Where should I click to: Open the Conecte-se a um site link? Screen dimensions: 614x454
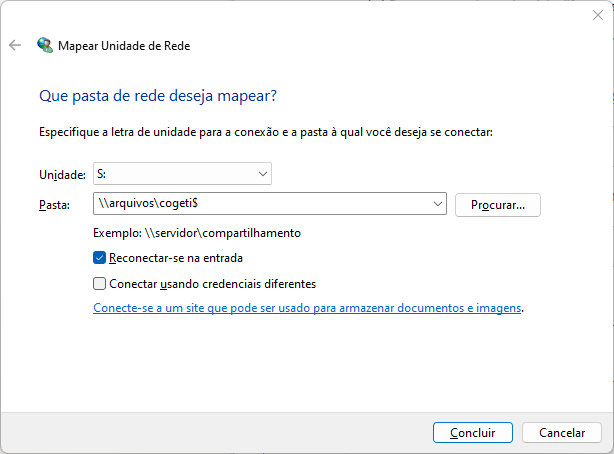[307, 308]
